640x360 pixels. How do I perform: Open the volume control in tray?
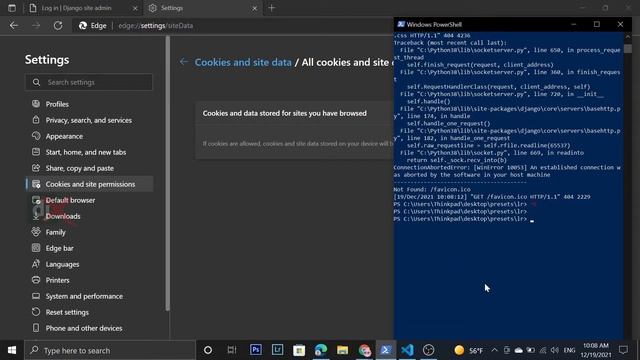tap(554, 350)
